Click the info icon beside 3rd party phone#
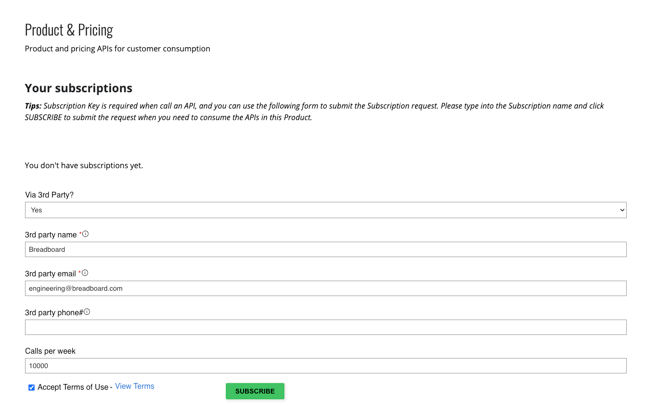 tap(87, 312)
